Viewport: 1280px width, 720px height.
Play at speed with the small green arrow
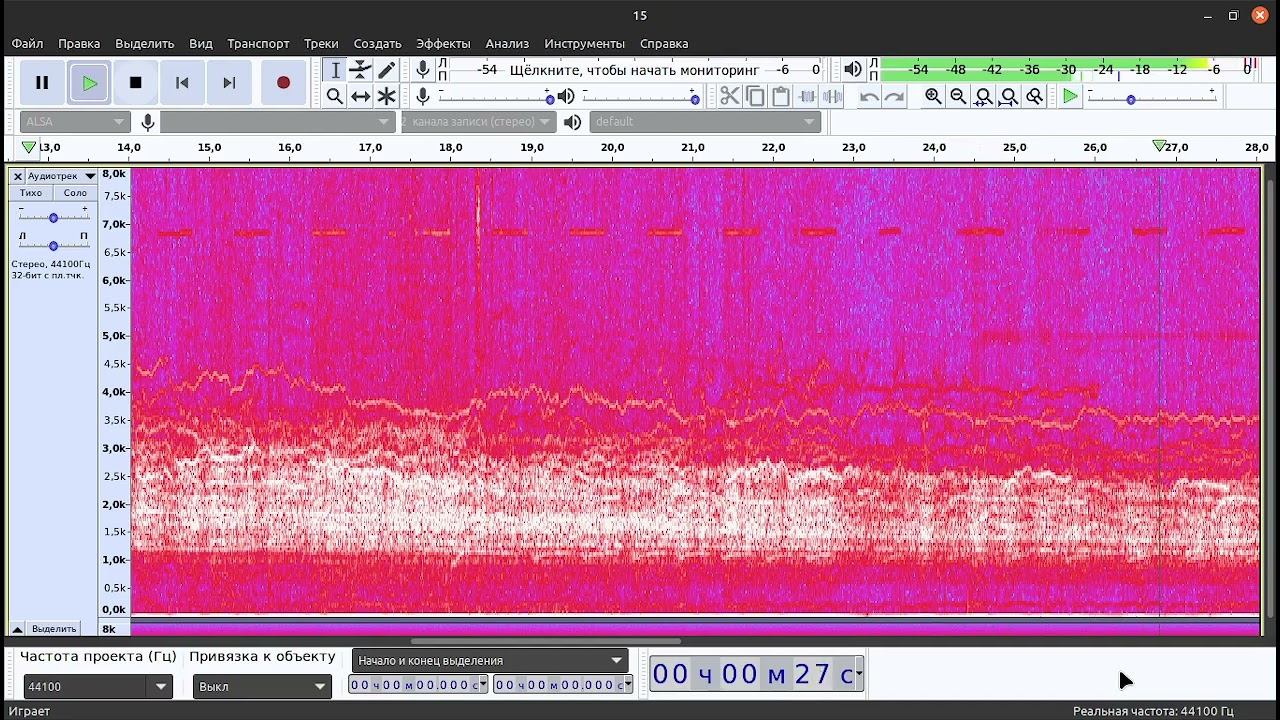coord(1070,96)
